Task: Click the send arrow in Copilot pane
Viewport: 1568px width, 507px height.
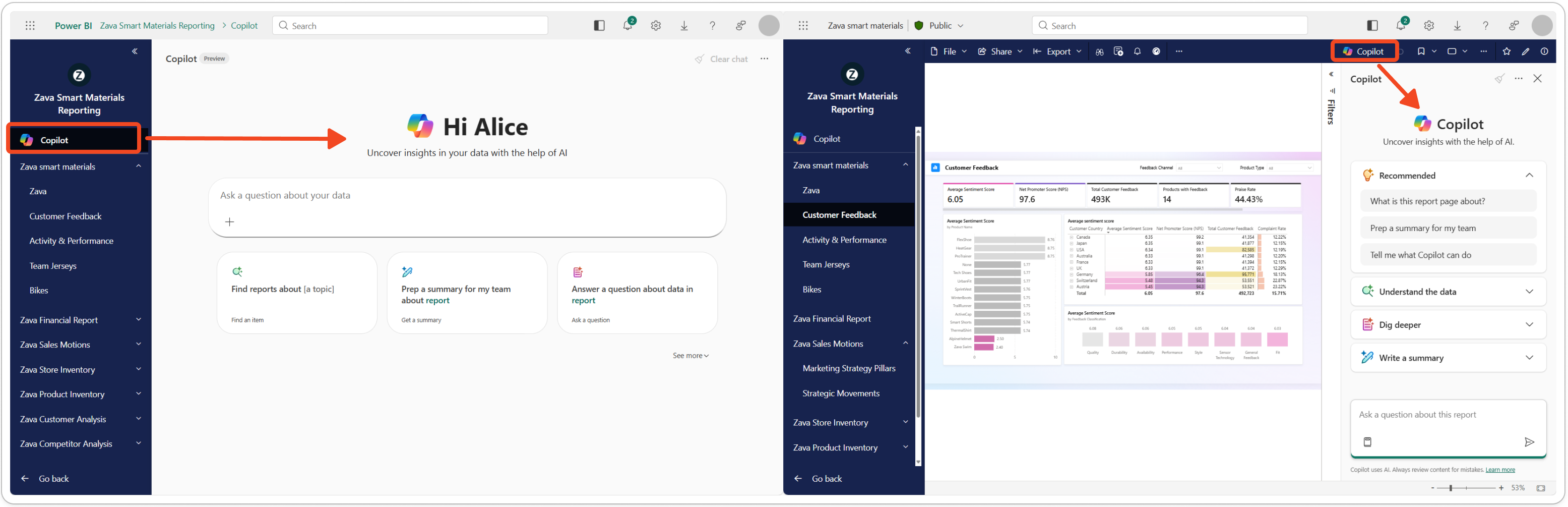Action: [1529, 442]
